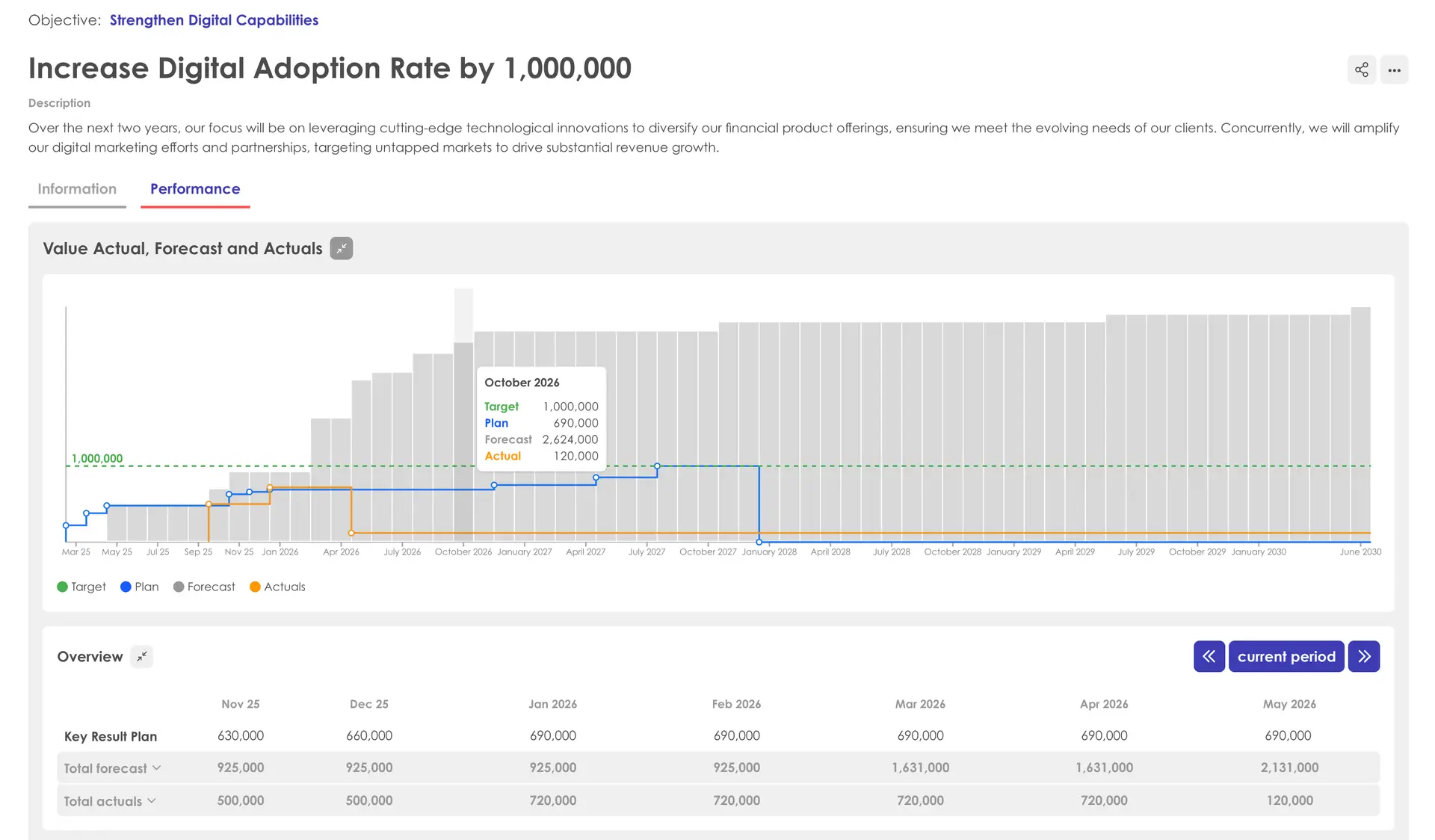Toggle the Target series in the chart legend

(x=81, y=587)
